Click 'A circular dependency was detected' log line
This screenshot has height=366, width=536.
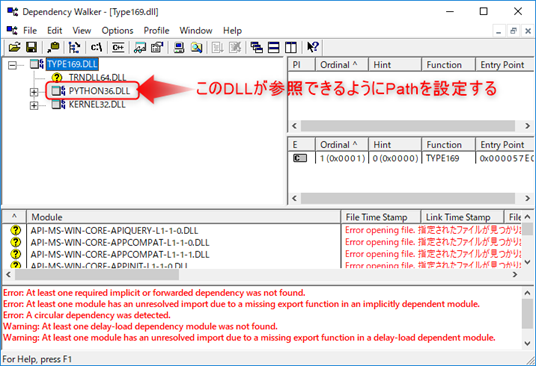click(87, 315)
